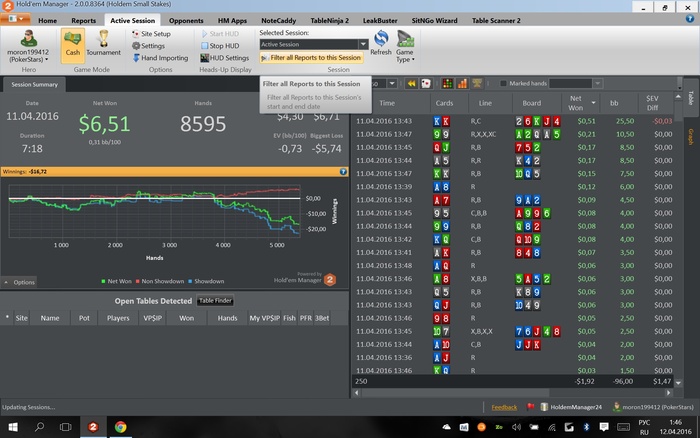Open Game Type dropdown icon
This screenshot has width=700, height=438.
405,46
